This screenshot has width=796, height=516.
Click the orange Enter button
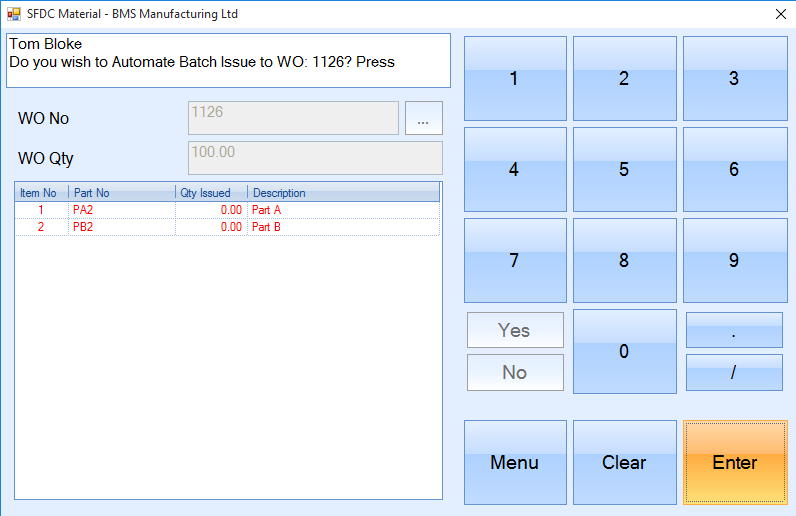pos(735,462)
